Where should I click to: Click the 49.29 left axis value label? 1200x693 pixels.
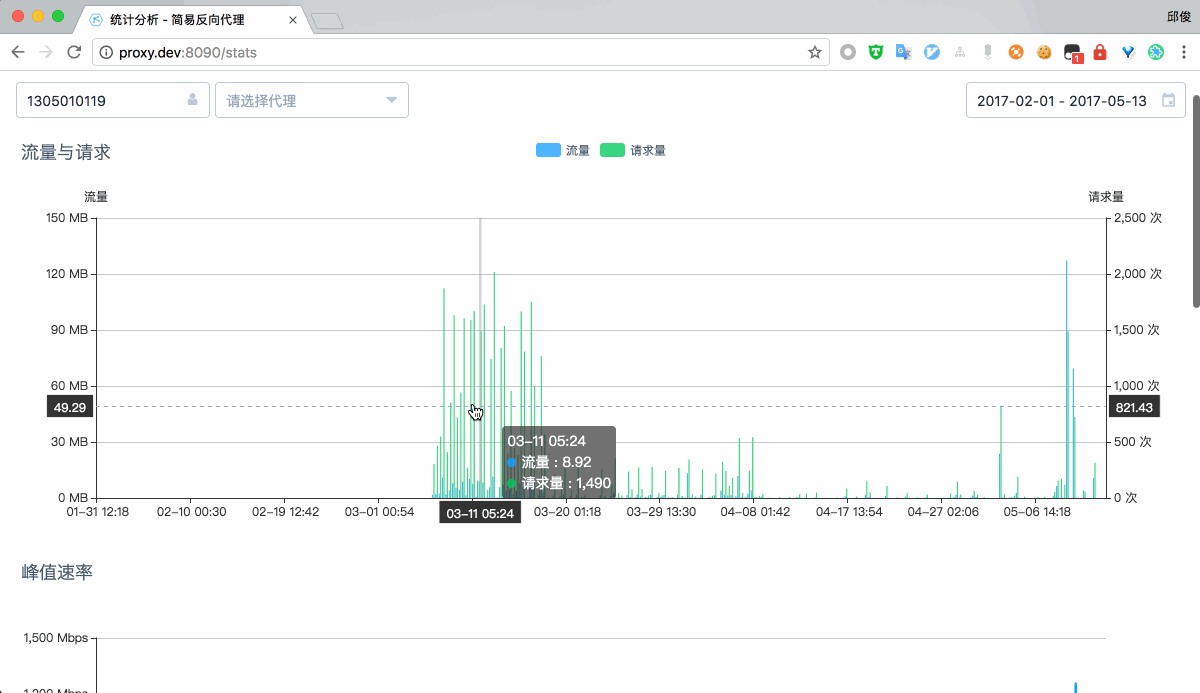tap(70, 407)
